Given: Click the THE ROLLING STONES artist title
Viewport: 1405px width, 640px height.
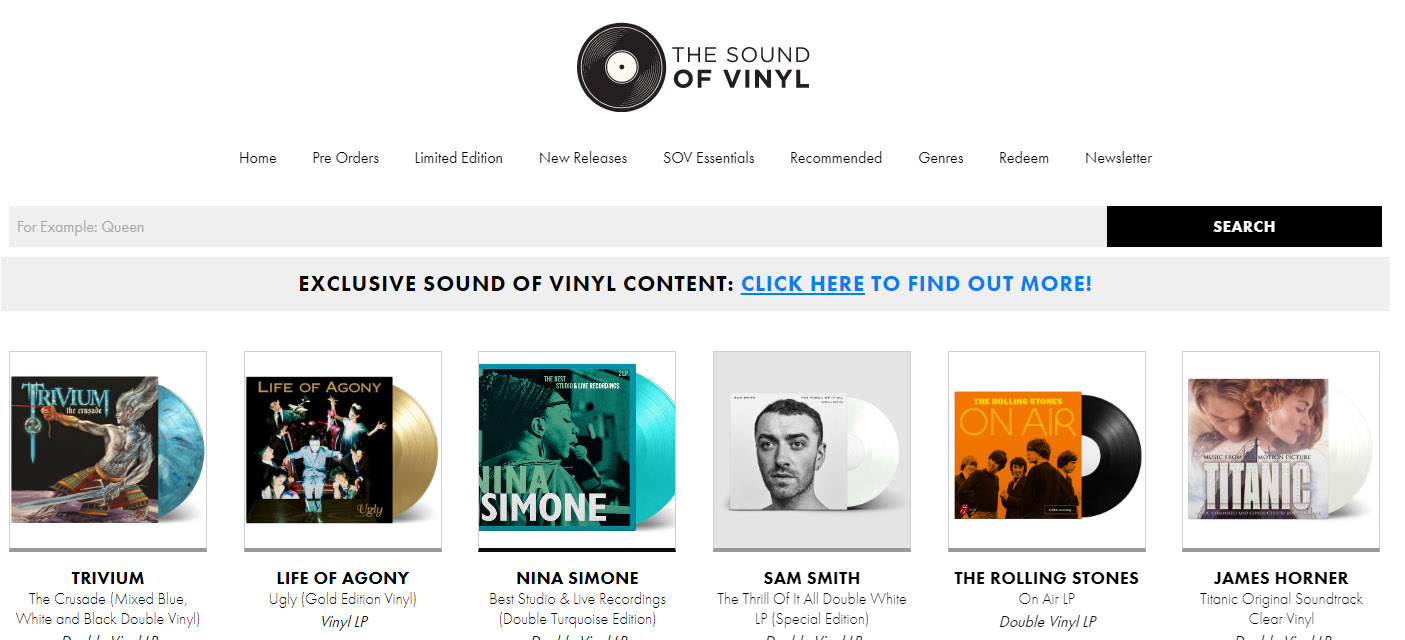Looking at the screenshot, I should coord(1046,578).
